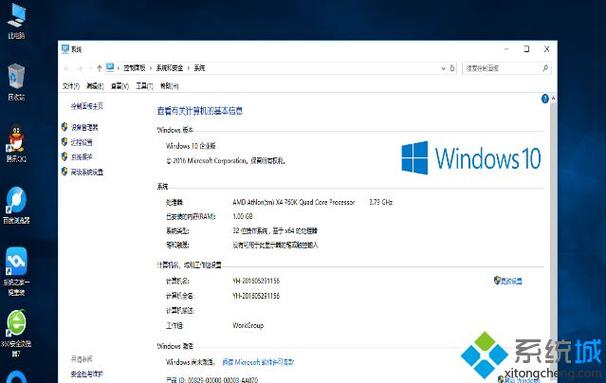This screenshot has width=606, height=383.
Task: Open the 系统保护 link
Action: [x=82, y=157]
